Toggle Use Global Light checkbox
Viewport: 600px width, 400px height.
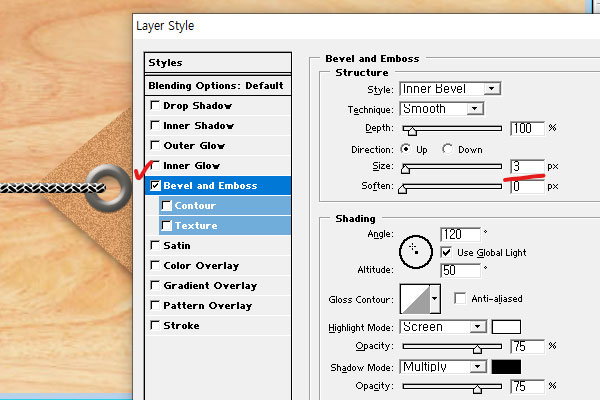click(446, 252)
